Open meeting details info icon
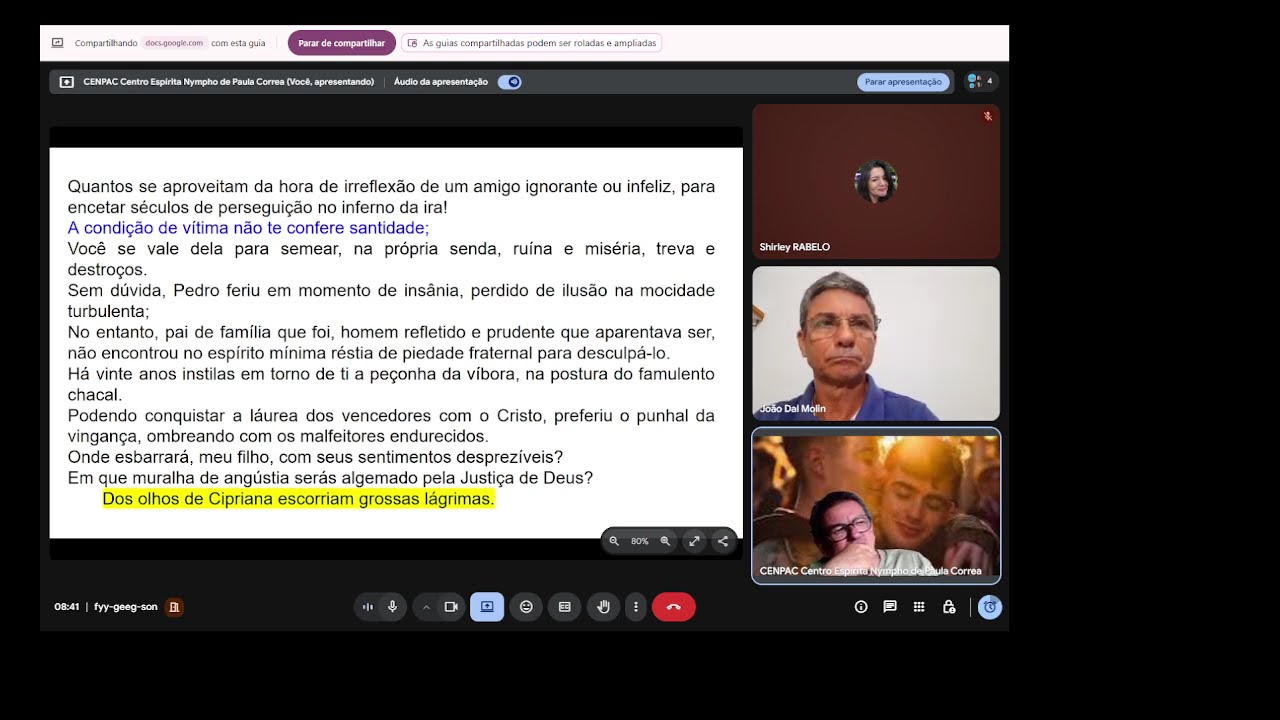The image size is (1280, 720). point(861,607)
